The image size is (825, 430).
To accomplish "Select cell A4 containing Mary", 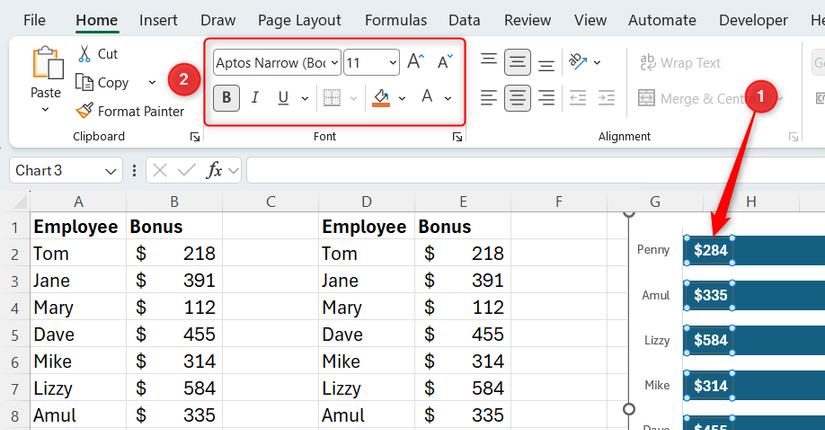I will pos(78,307).
